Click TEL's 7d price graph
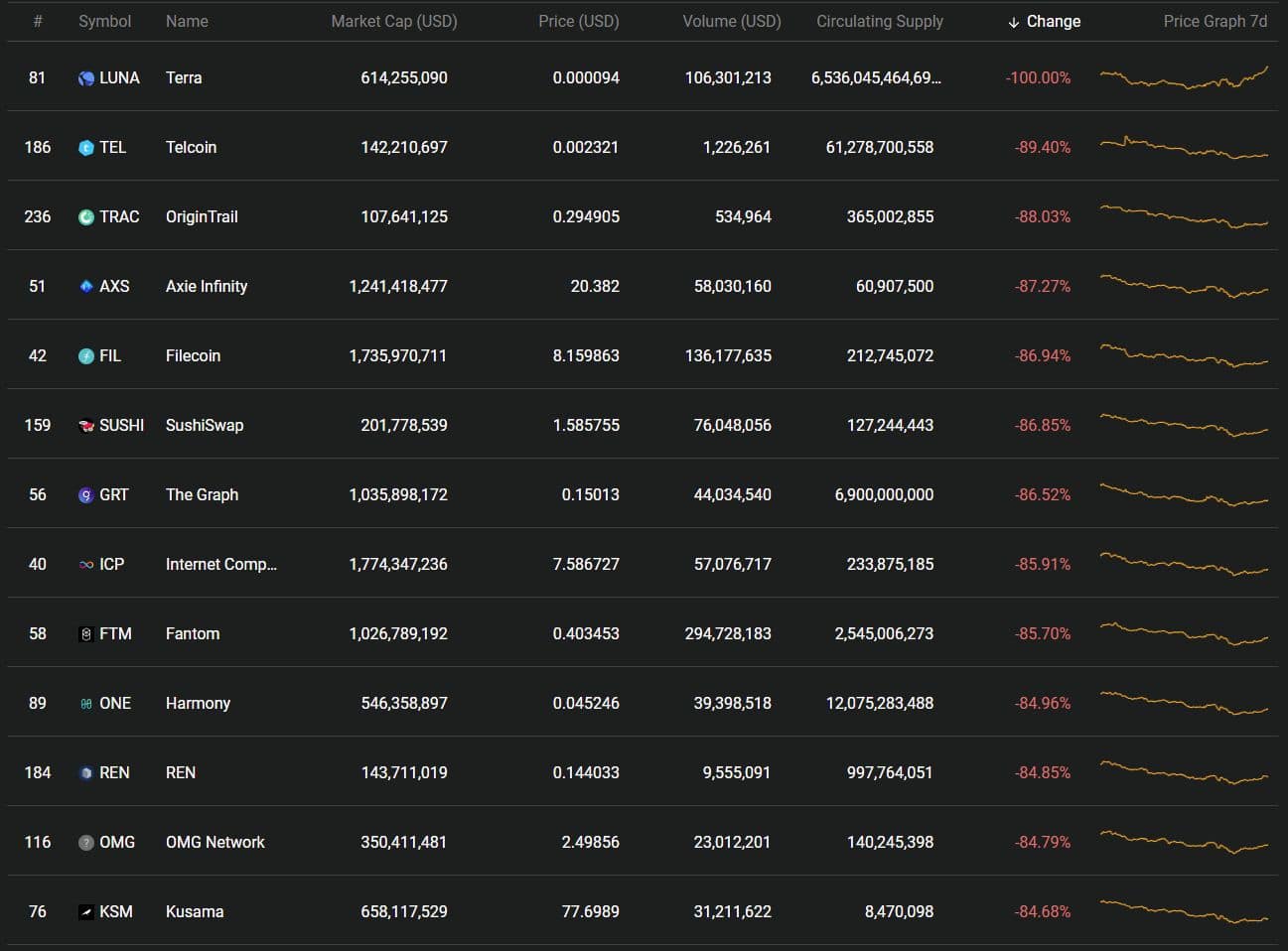This screenshot has height=951, width=1288. (x=1184, y=147)
